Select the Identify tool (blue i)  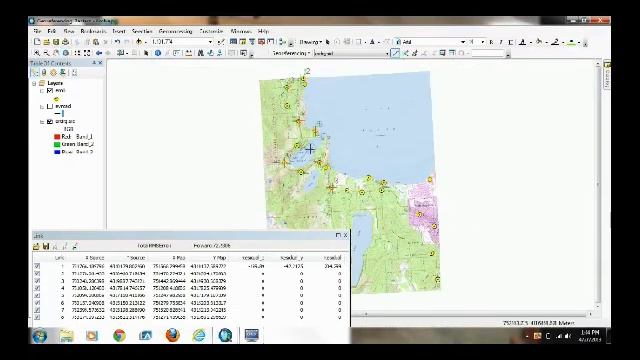158,53
